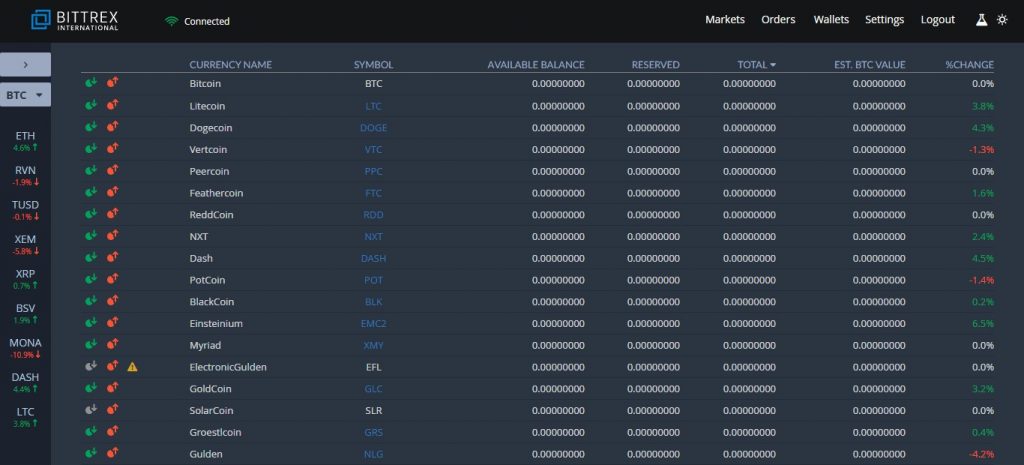
Task: Click the Einsteinium currency name
Action: tap(216, 323)
